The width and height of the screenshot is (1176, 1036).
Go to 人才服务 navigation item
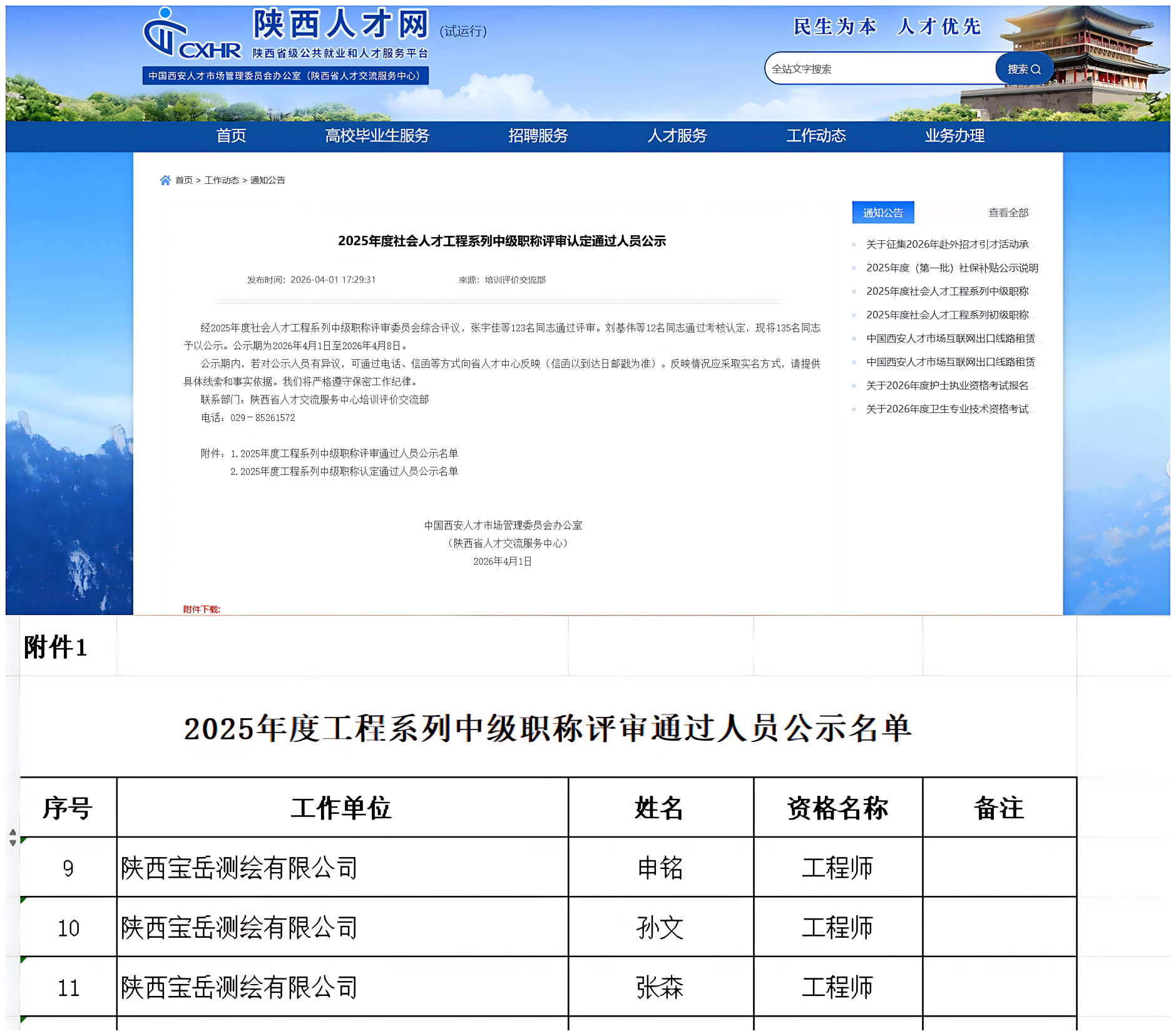click(x=677, y=136)
